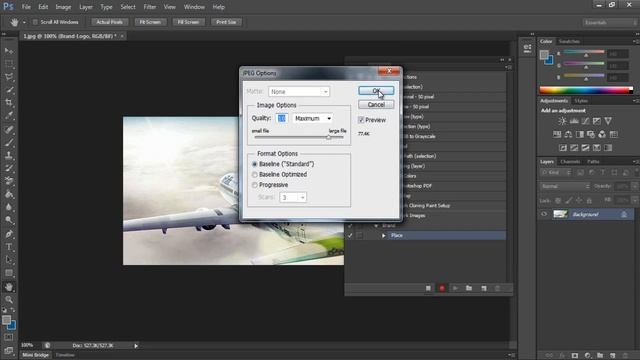Viewport: 640px width, 360px height.
Task: Add a Channel Mixer adjustment
Action: tap(602, 134)
